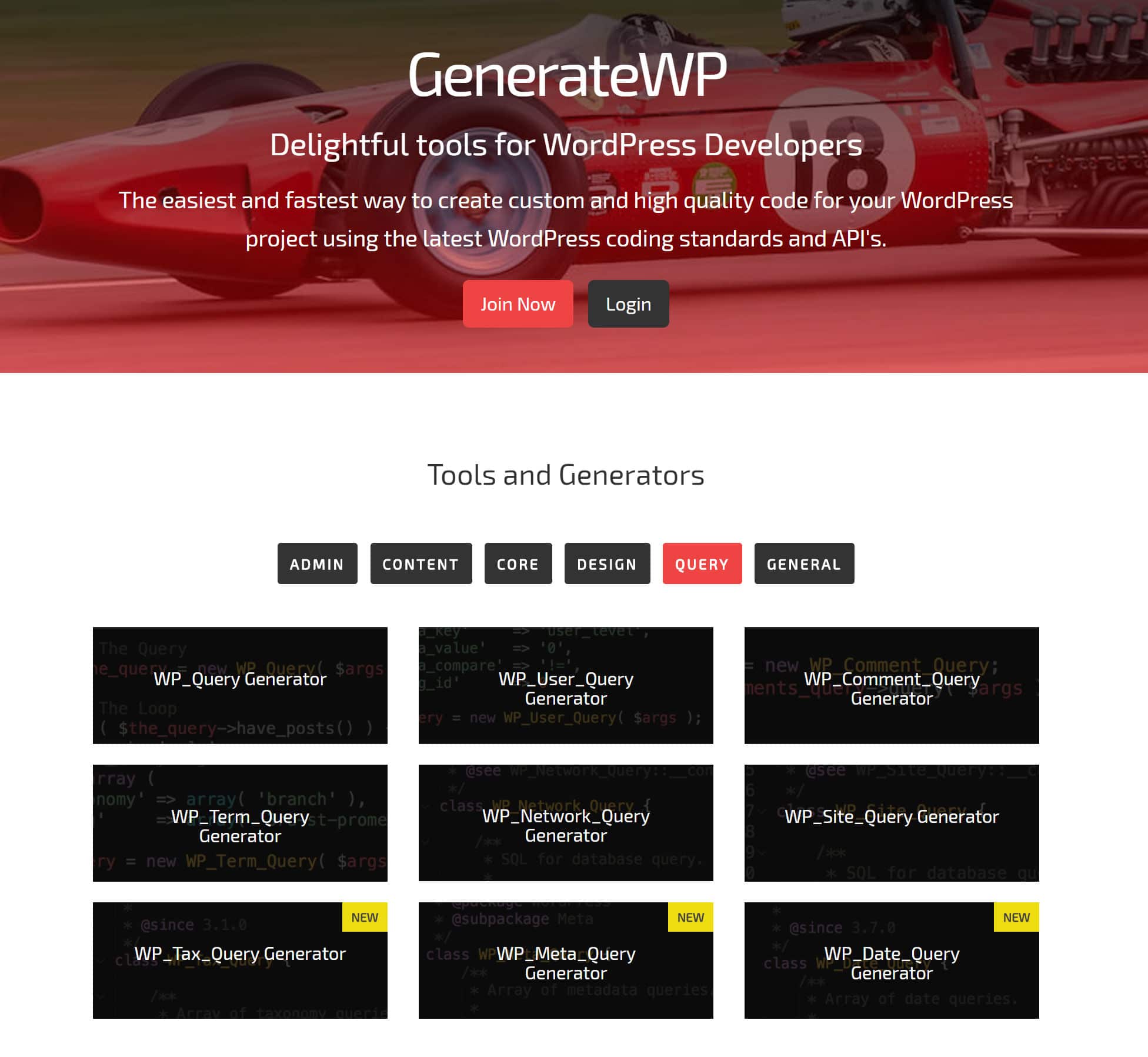1148x1057 pixels.
Task: Select the WP_Comment_Query Generator
Action: pos(892,685)
